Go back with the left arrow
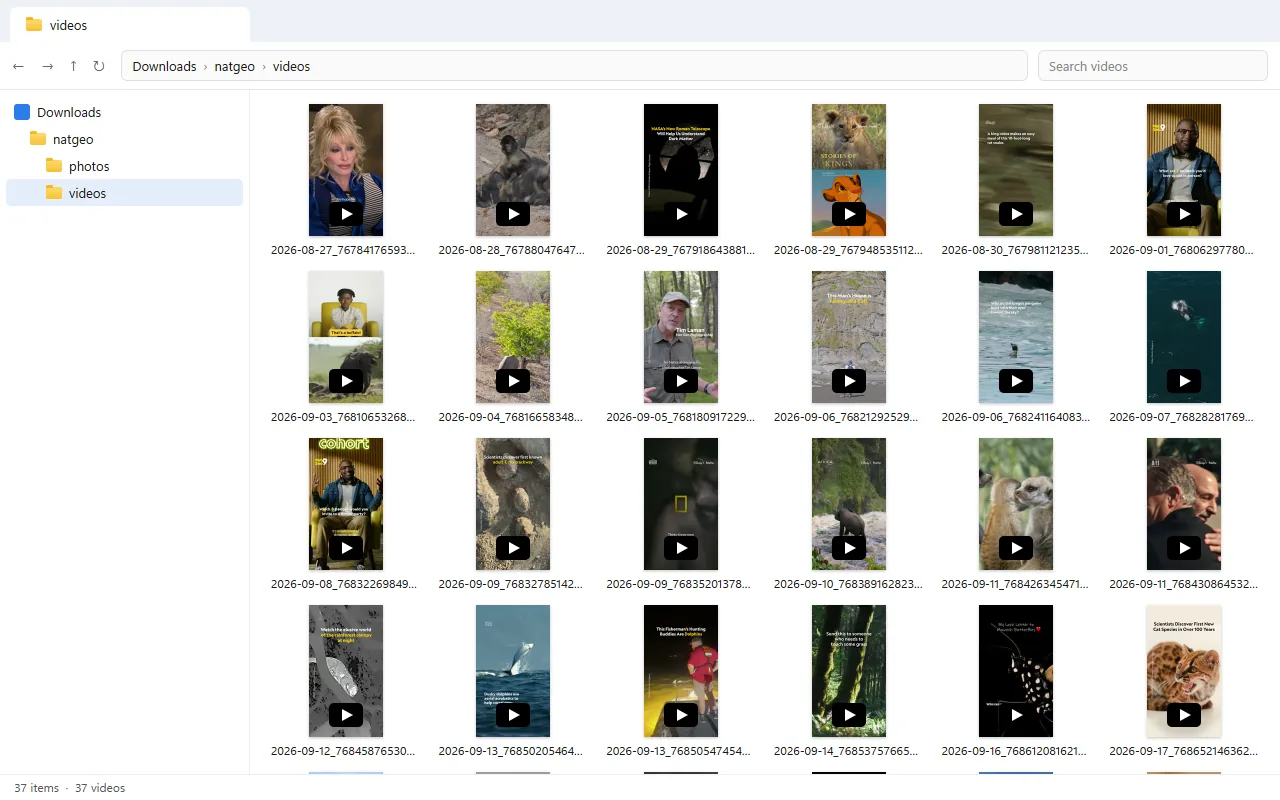1280x800 pixels. click(x=18, y=66)
